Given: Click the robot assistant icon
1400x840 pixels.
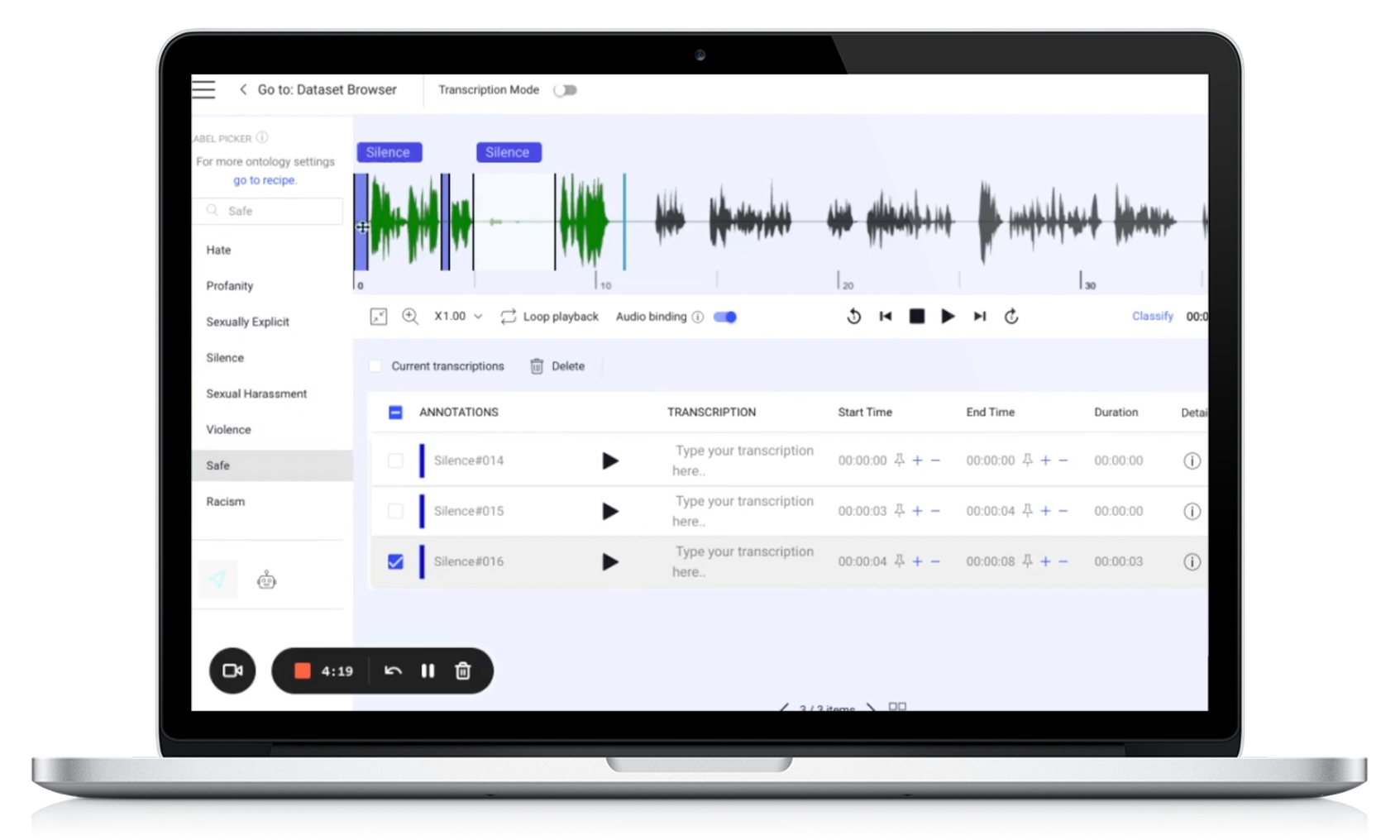Looking at the screenshot, I should coord(266,580).
